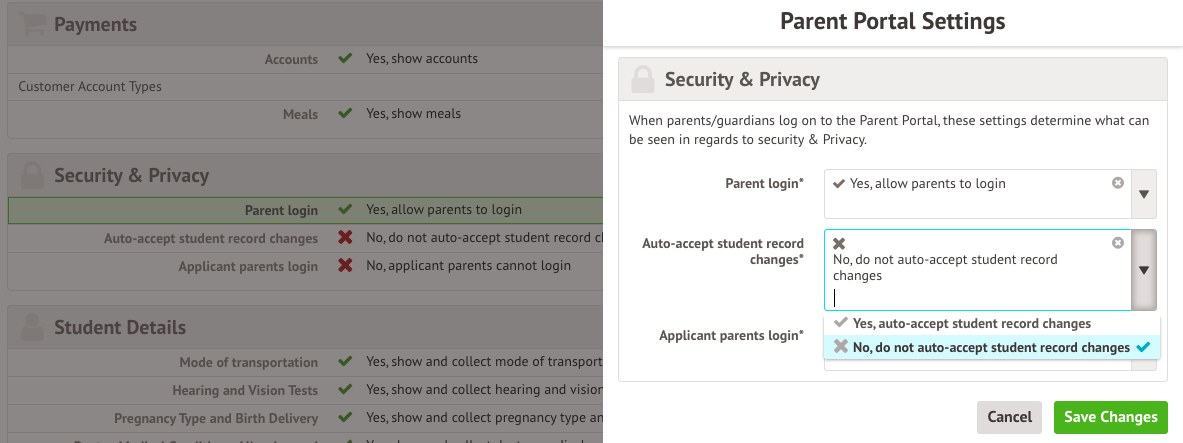Clear the Parent login selection
The width and height of the screenshot is (1183, 443).
tap(1118, 183)
